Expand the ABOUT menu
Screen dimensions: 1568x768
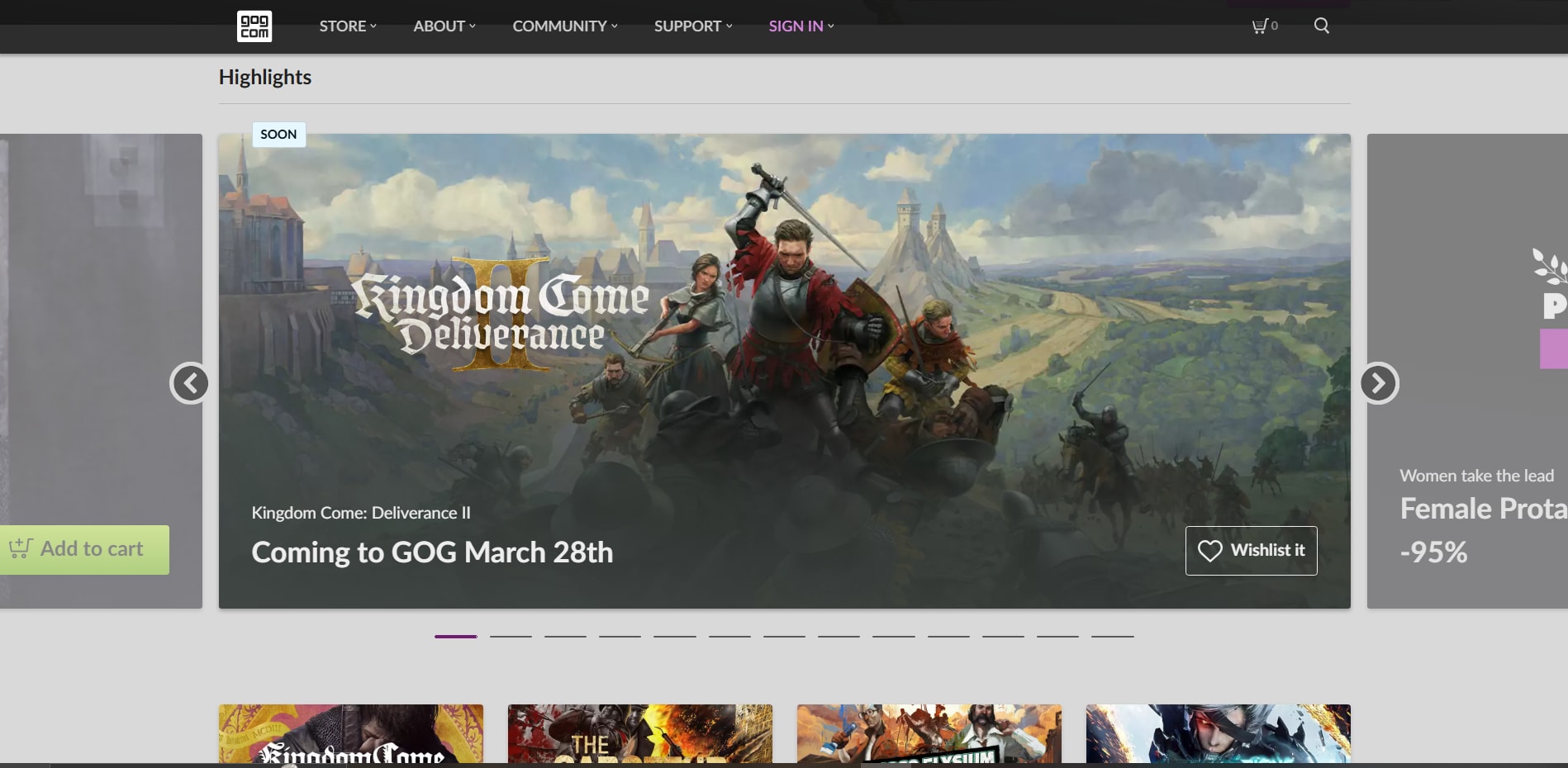[x=444, y=26]
